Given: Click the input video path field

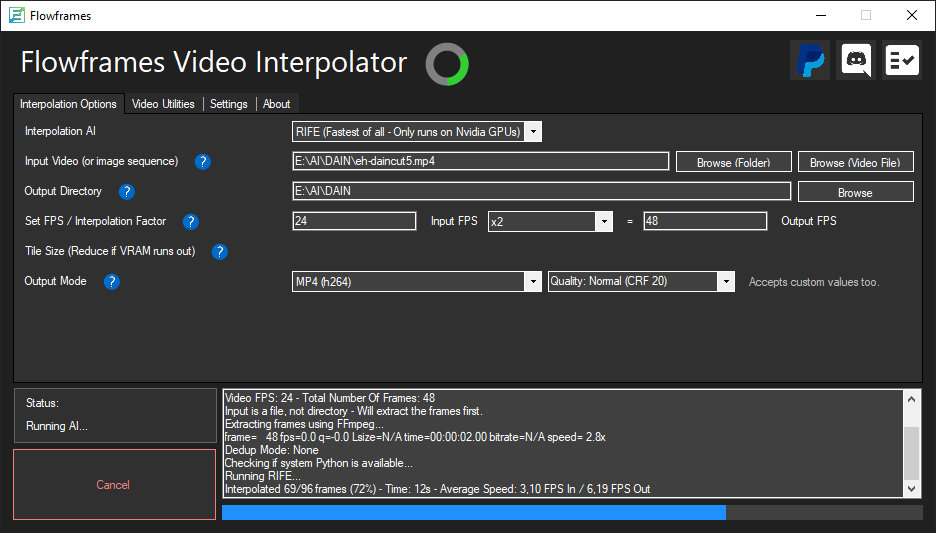Looking at the screenshot, I should tap(481, 161).
